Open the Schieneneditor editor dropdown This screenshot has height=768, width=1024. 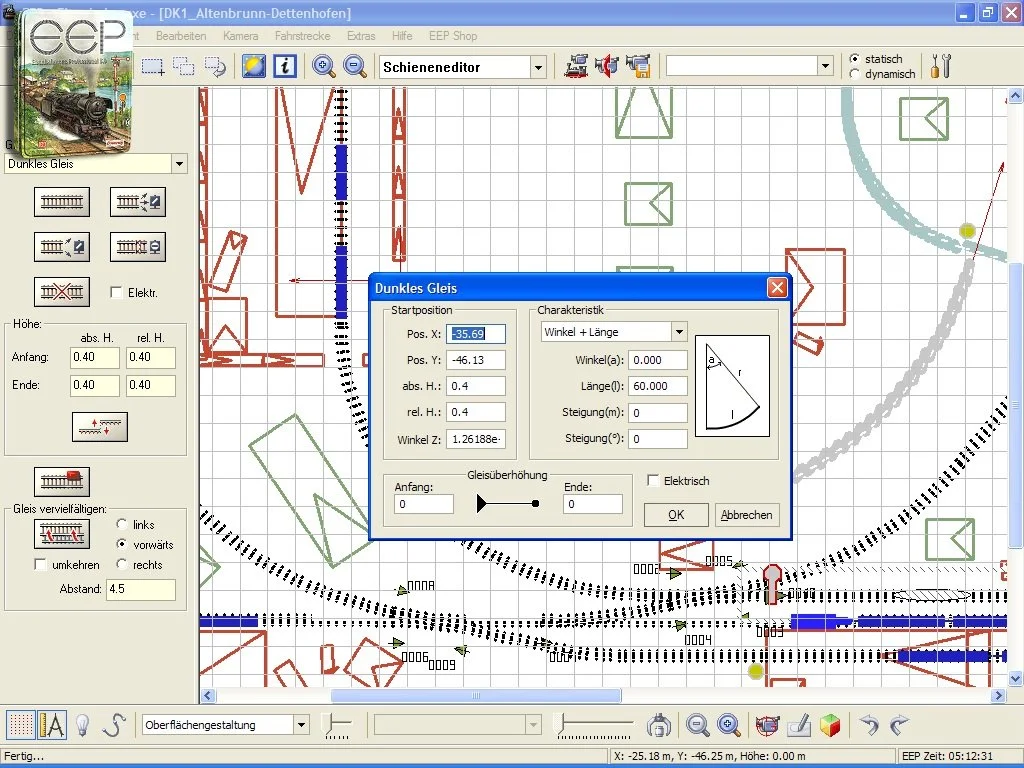pyautogui.click(x=538, y=67)
